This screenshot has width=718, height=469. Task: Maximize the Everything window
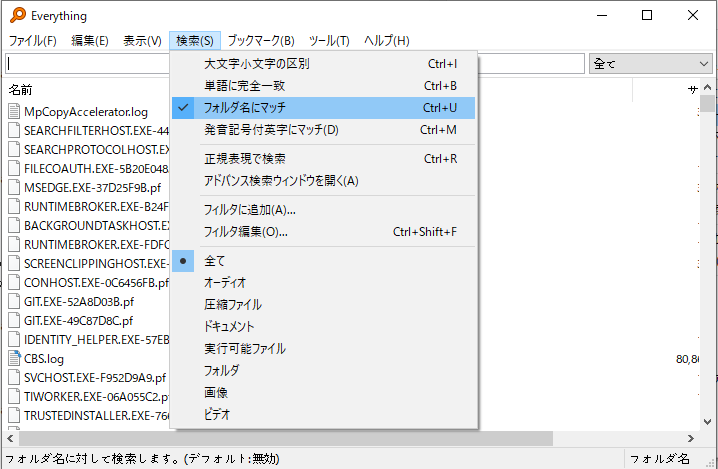tap(647, 16)
